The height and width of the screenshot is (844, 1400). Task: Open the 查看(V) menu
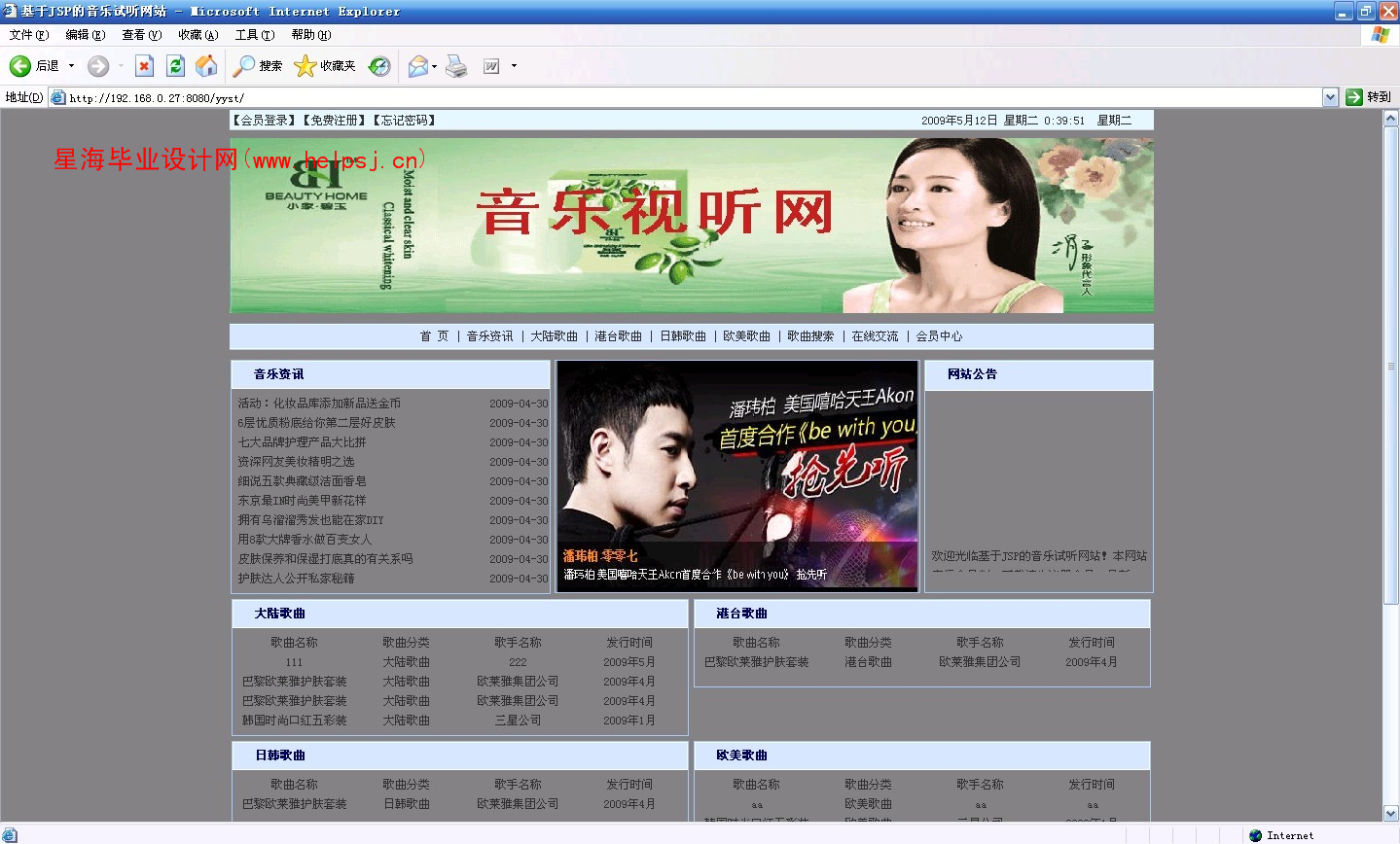tap(142, 35)
